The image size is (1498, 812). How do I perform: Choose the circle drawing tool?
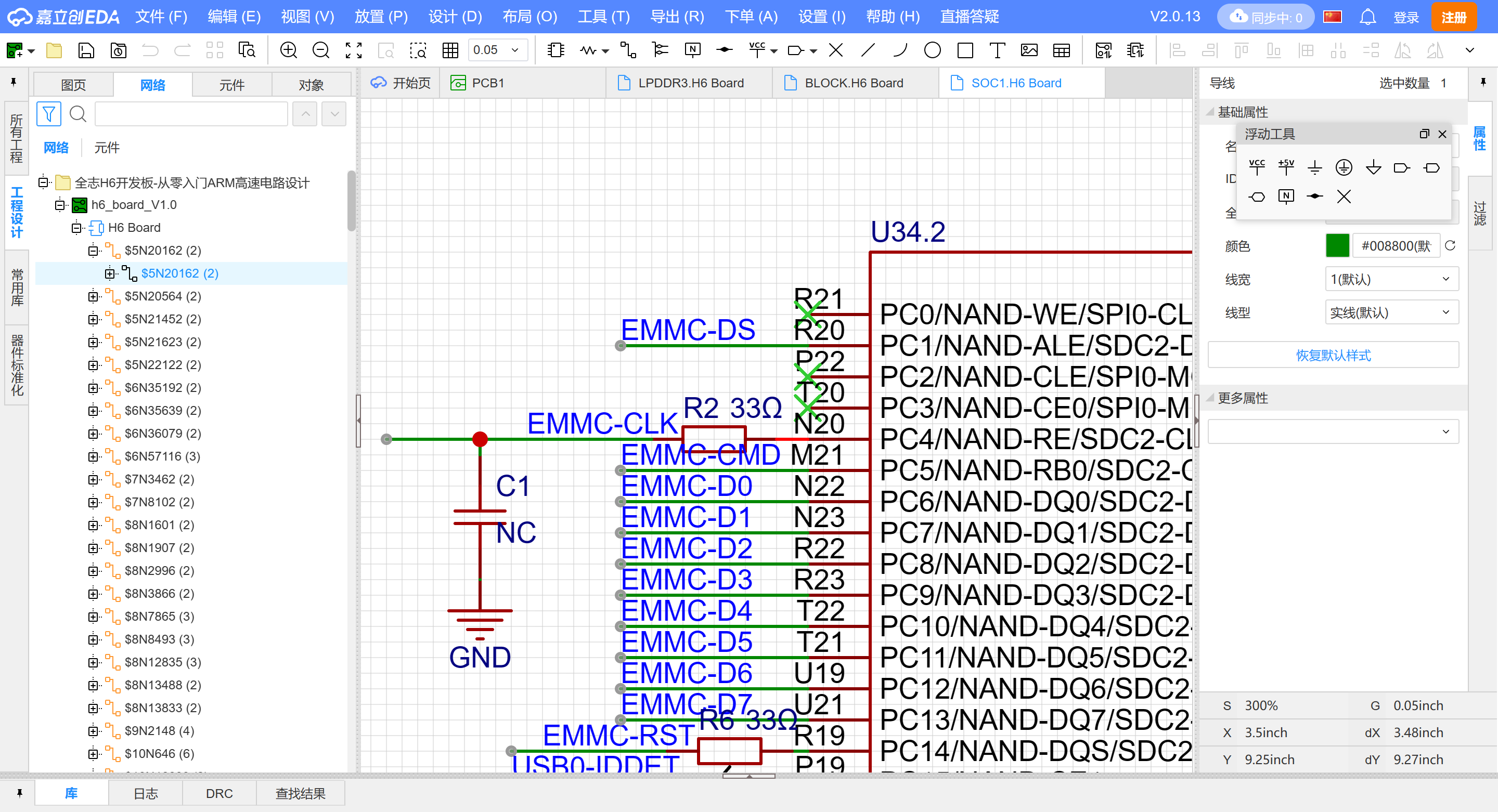pyautogui.click(x=932, y=50)
